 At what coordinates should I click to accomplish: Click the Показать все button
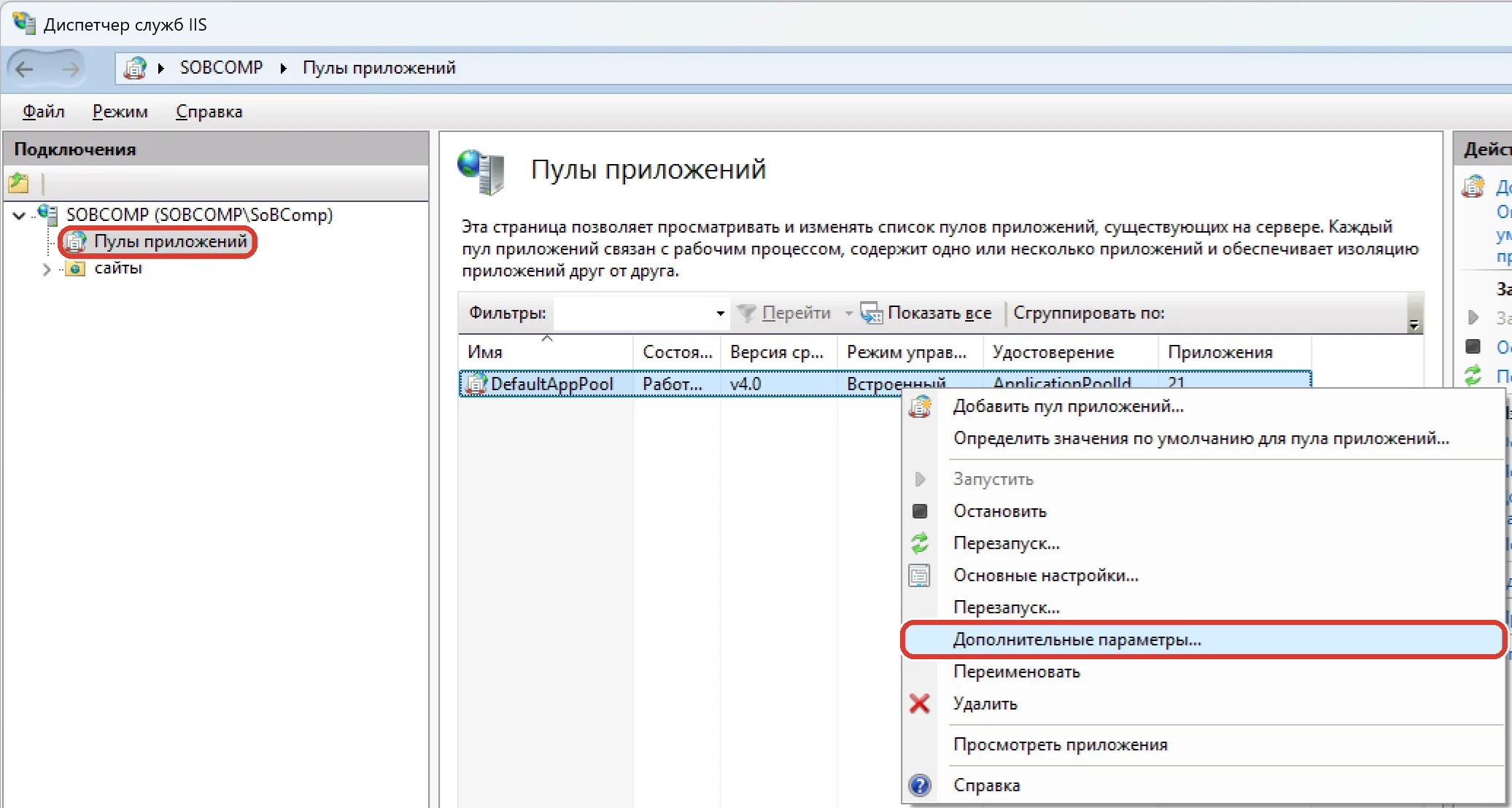[x=926, y=313]
